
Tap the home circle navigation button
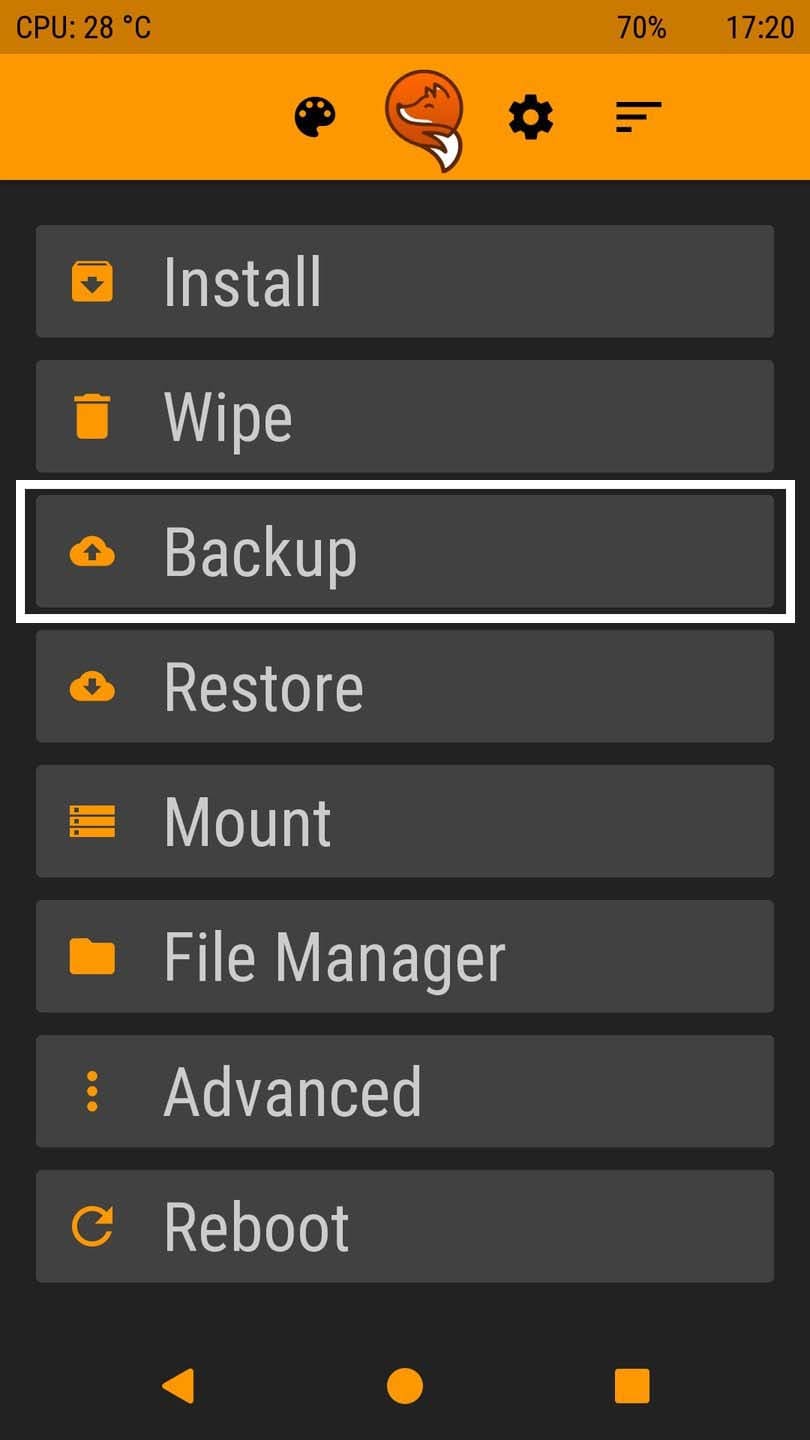coord(405,1386)
